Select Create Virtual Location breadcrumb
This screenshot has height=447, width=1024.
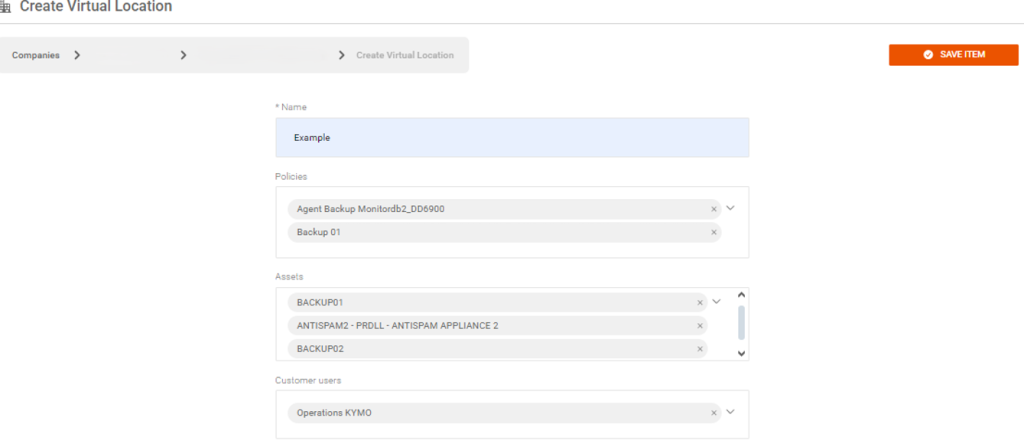pos(404,55)
